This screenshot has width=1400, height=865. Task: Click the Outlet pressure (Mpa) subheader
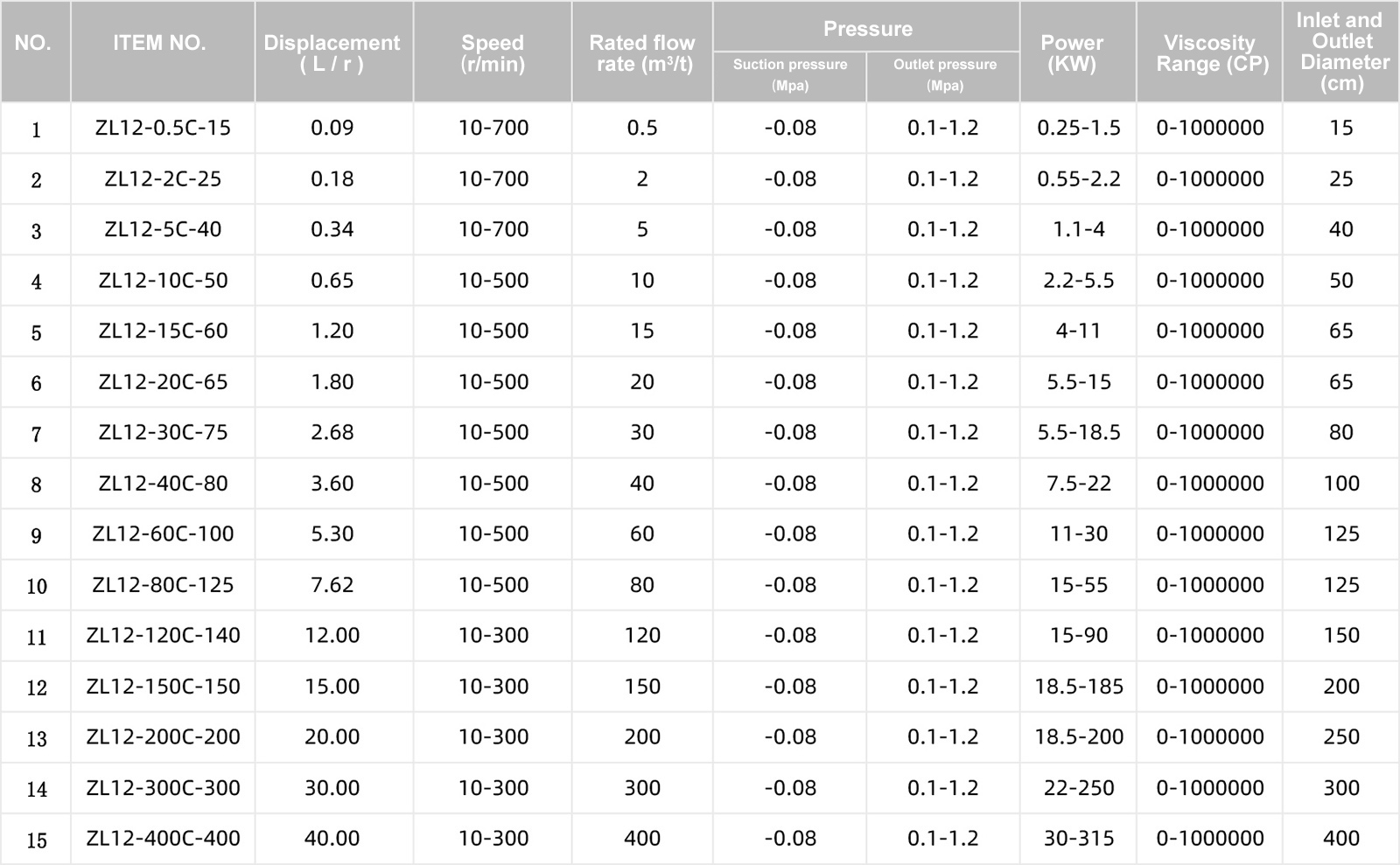point(943,77)
